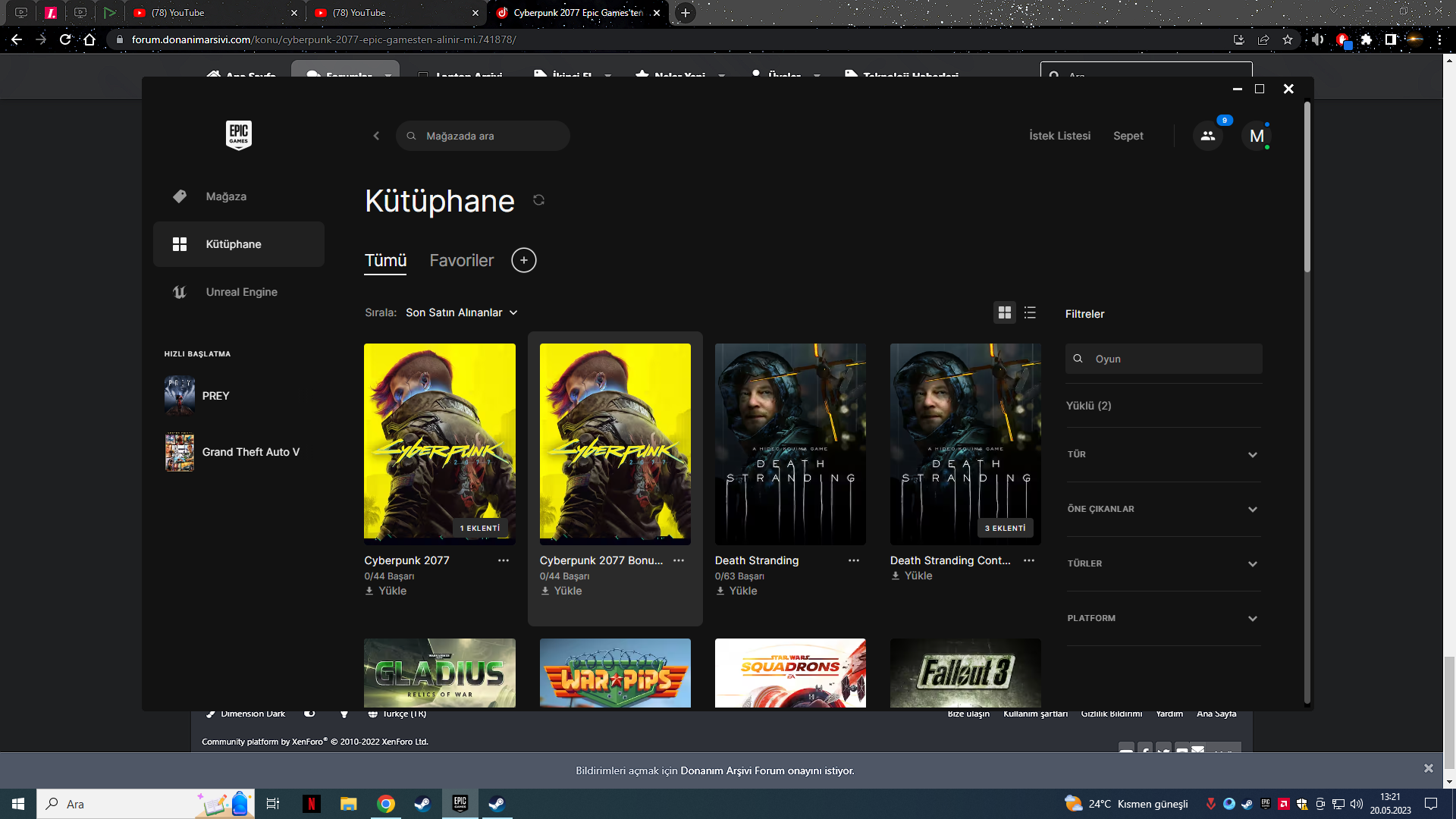Switch to the Favoriler tab
Screen dimensions: 1456x819
coord(462,260)
